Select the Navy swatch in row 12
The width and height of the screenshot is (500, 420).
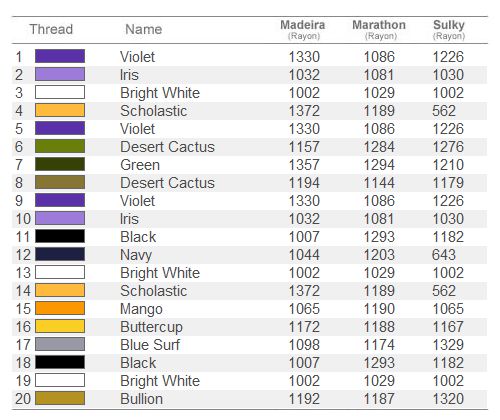tap(60, 254)
